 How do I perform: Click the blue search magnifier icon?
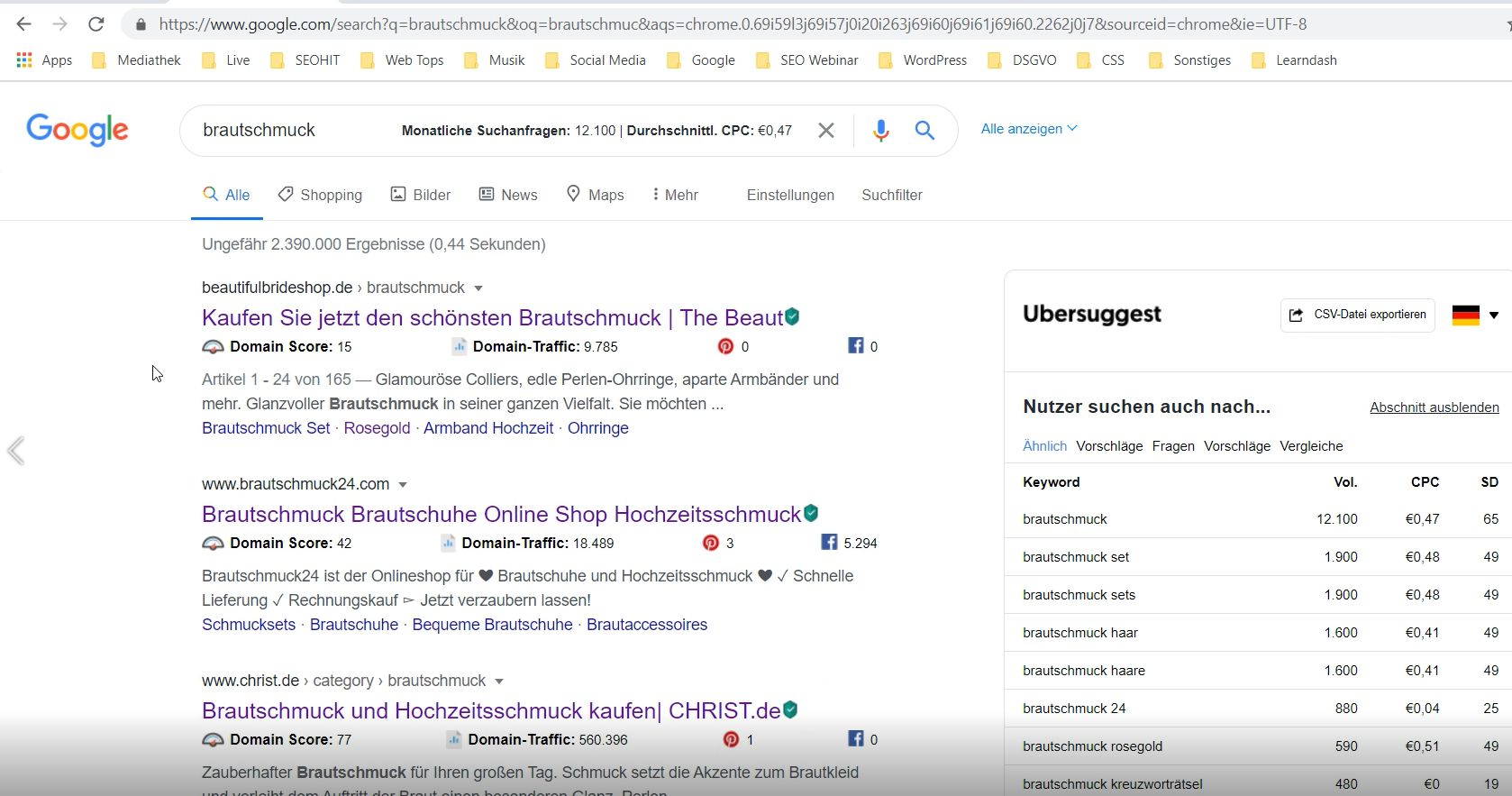pyautogui.click(x=924, y=131)
